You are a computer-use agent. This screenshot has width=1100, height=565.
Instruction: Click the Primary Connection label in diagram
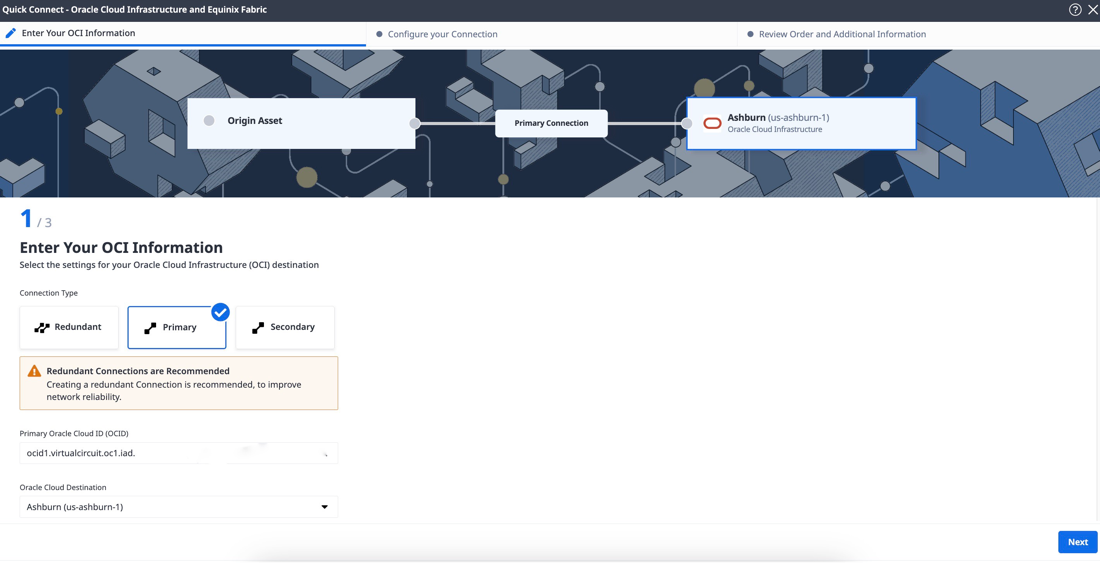click(x=551, y=123)
